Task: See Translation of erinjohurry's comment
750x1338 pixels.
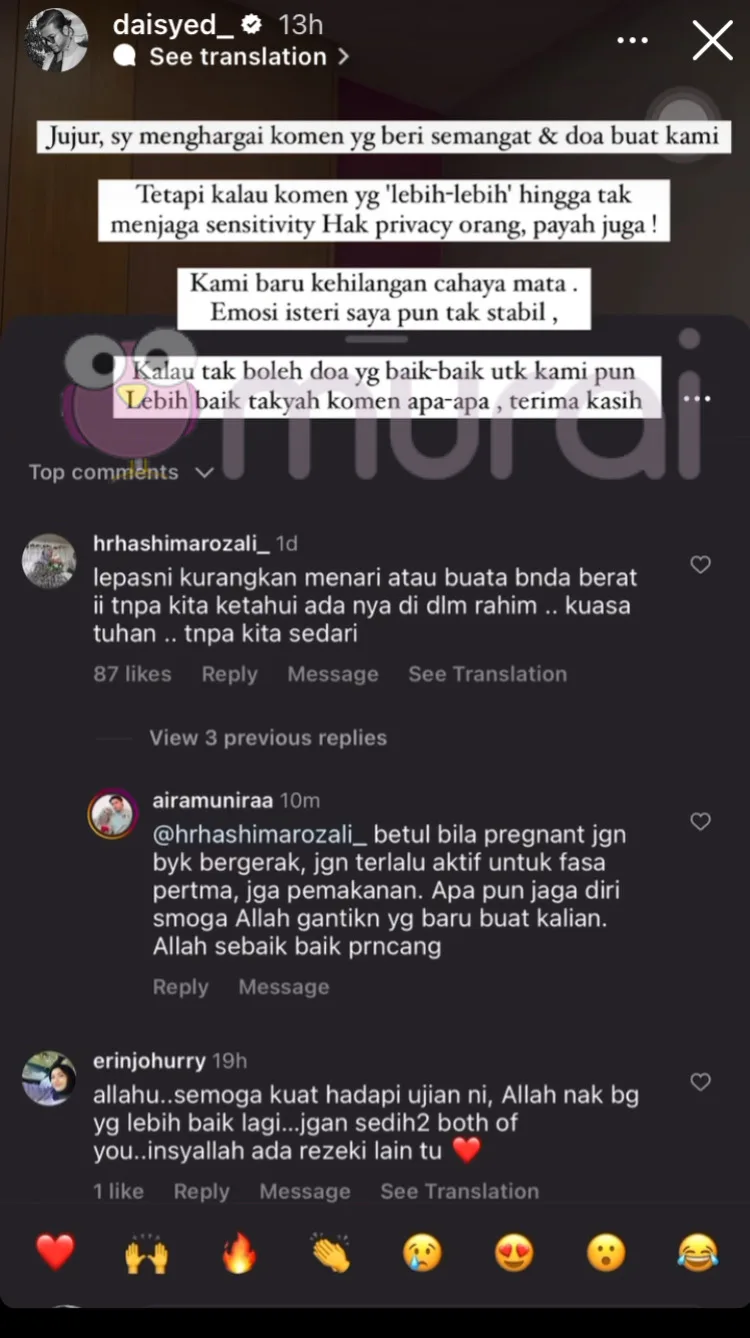Action: coord(459,1191)
